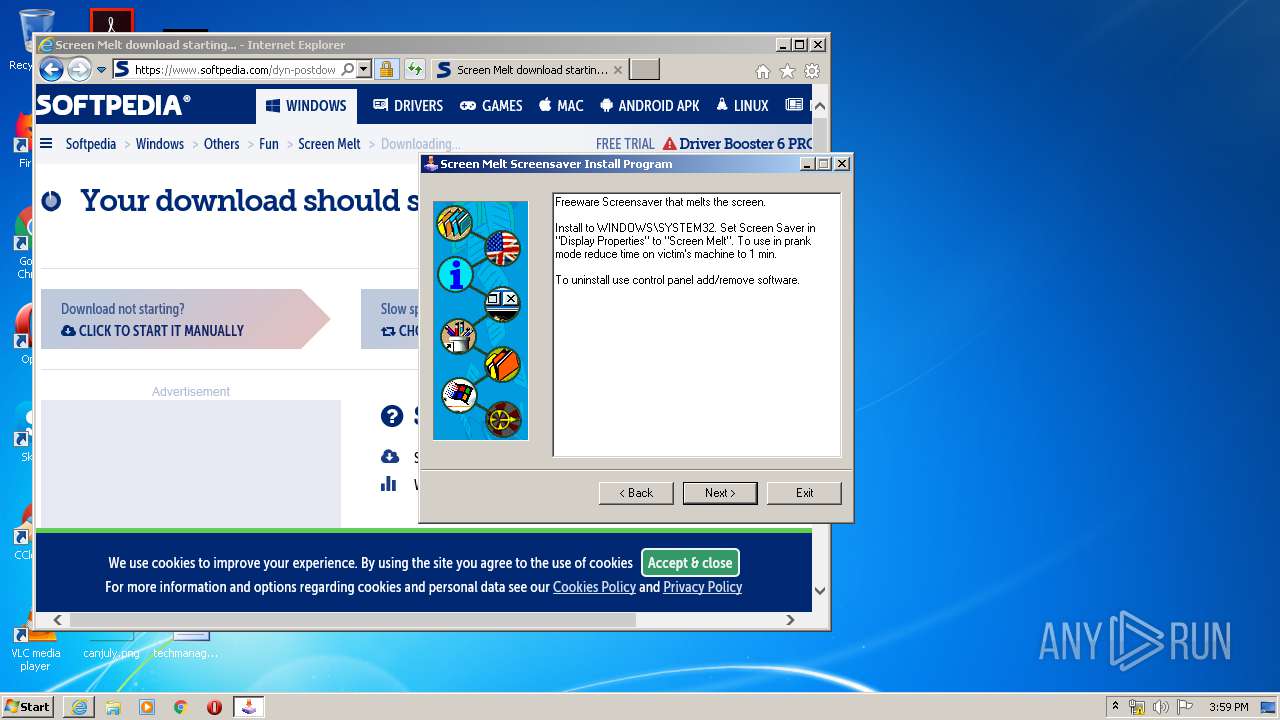Click the Windows breadcrumb link
Viewport: 1280px width, 720px height.
point(160,144)
